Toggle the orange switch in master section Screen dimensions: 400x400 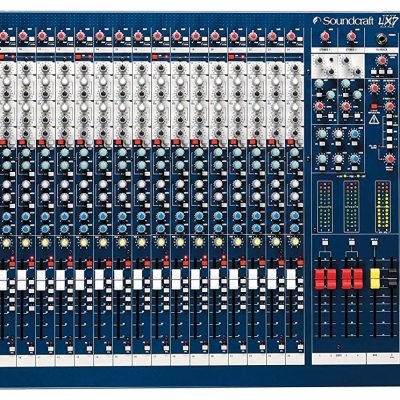(x=374, y=106)
